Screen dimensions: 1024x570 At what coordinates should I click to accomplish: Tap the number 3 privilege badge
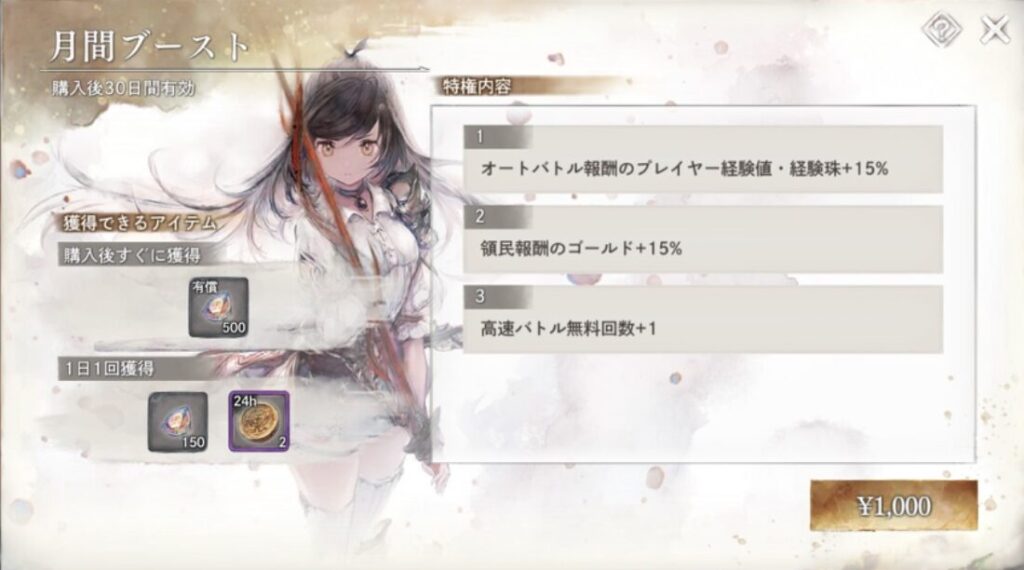[x=481, y=296]
